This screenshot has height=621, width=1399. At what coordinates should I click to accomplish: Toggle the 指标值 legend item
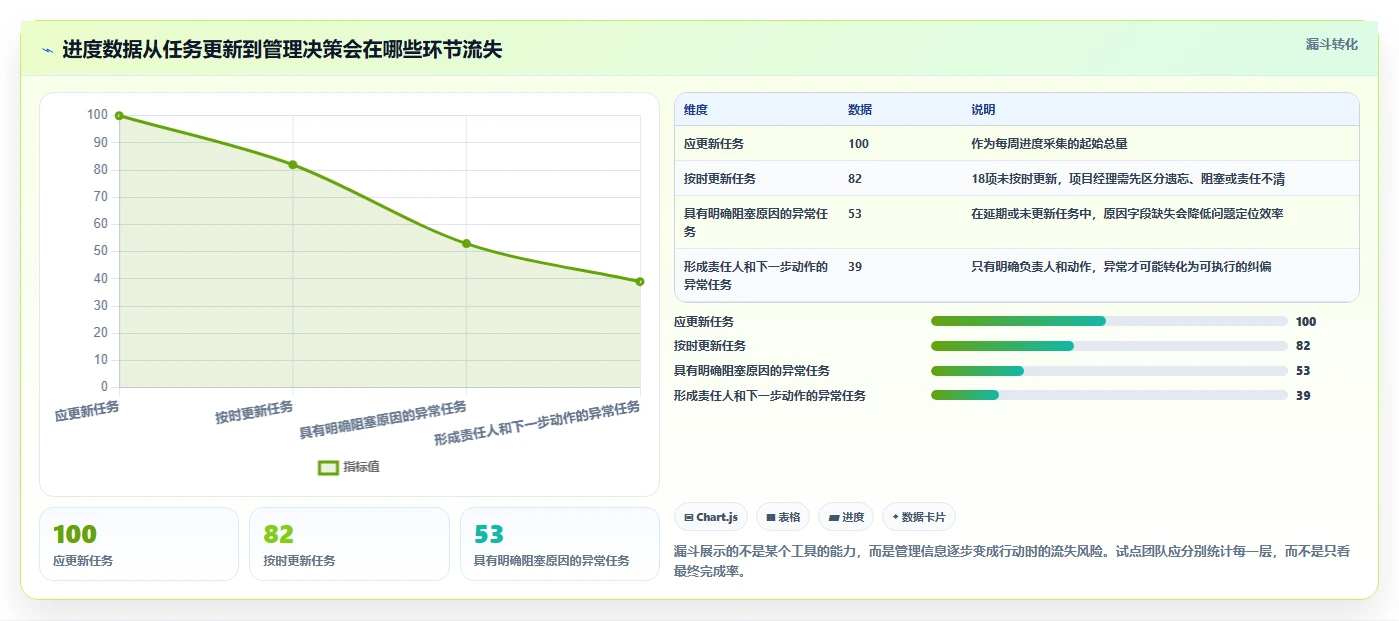pos(349,467)
